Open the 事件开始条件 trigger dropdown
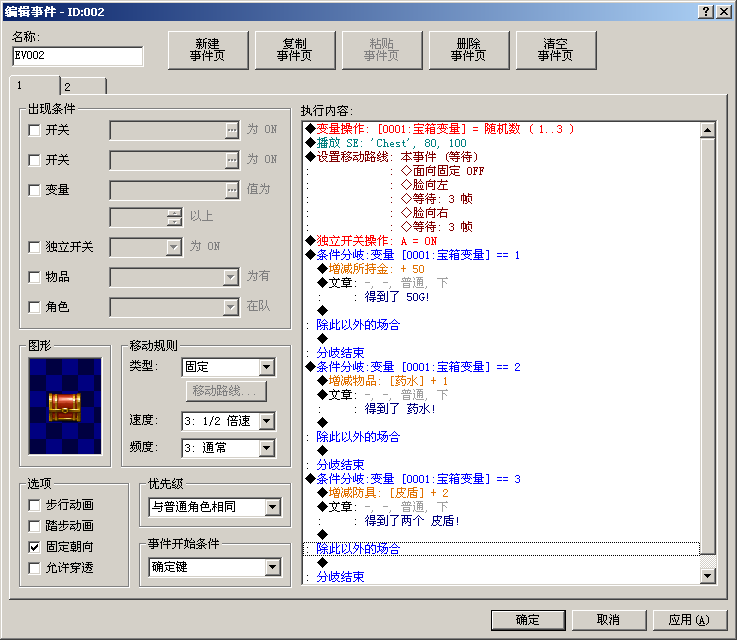Viewport: 737px width, 640px height. click(273, 567)
